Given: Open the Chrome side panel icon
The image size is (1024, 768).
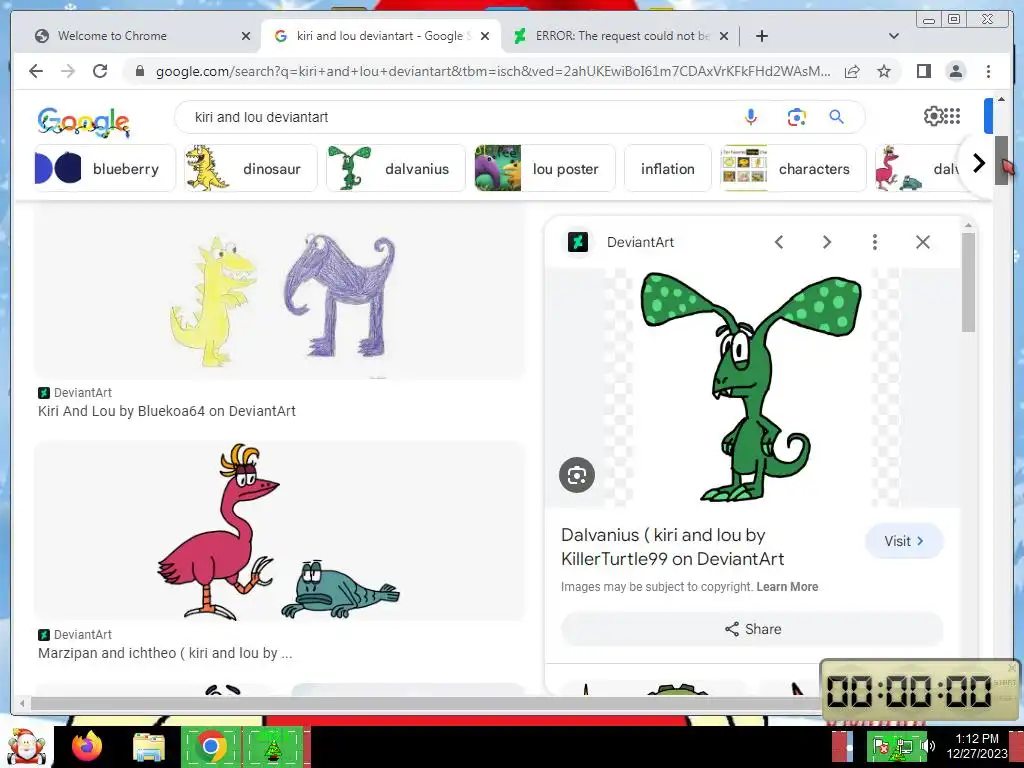Looking at the screenshot, I should point(923,71).
